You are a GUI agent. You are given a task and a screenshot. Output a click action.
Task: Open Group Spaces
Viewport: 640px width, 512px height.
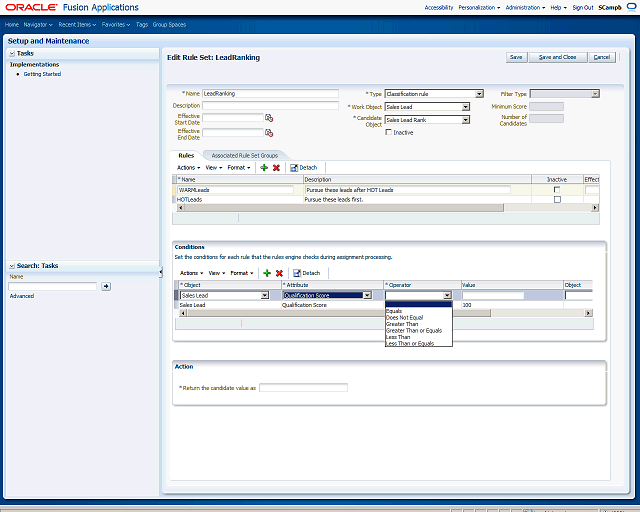(x=169, y=25)
